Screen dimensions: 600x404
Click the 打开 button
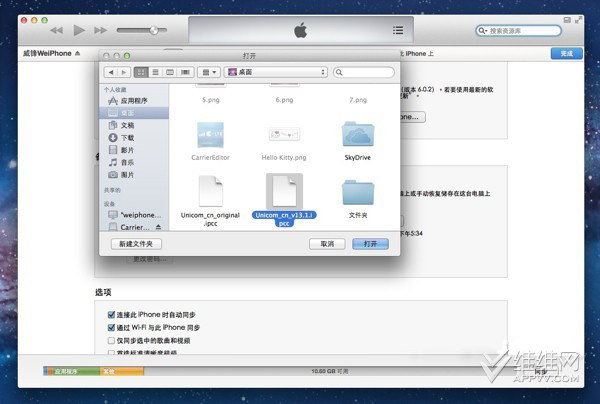click(370, 244)
